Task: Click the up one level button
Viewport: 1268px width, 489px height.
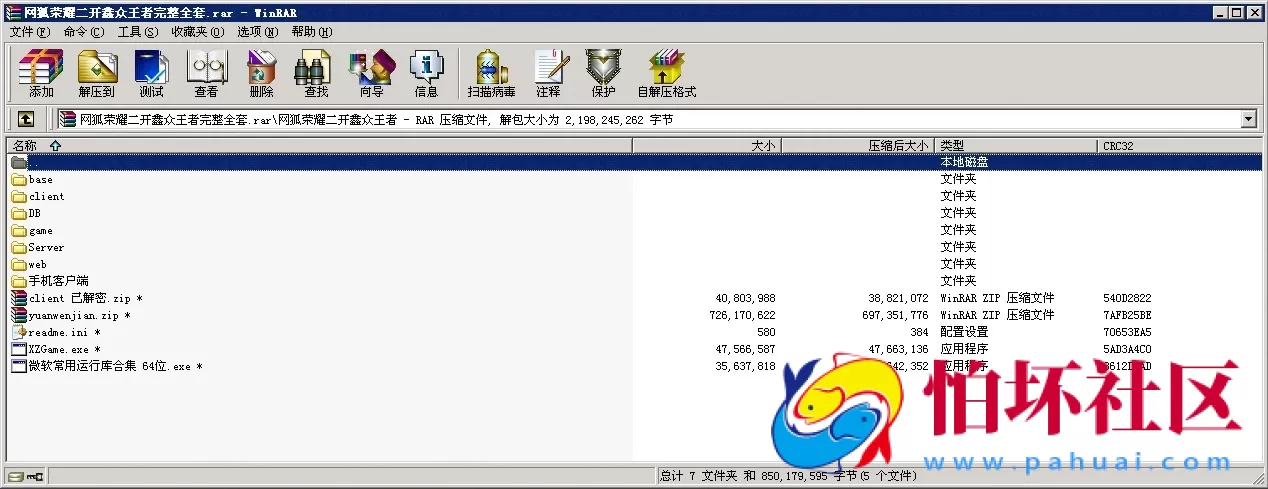Action: point(26,119)
